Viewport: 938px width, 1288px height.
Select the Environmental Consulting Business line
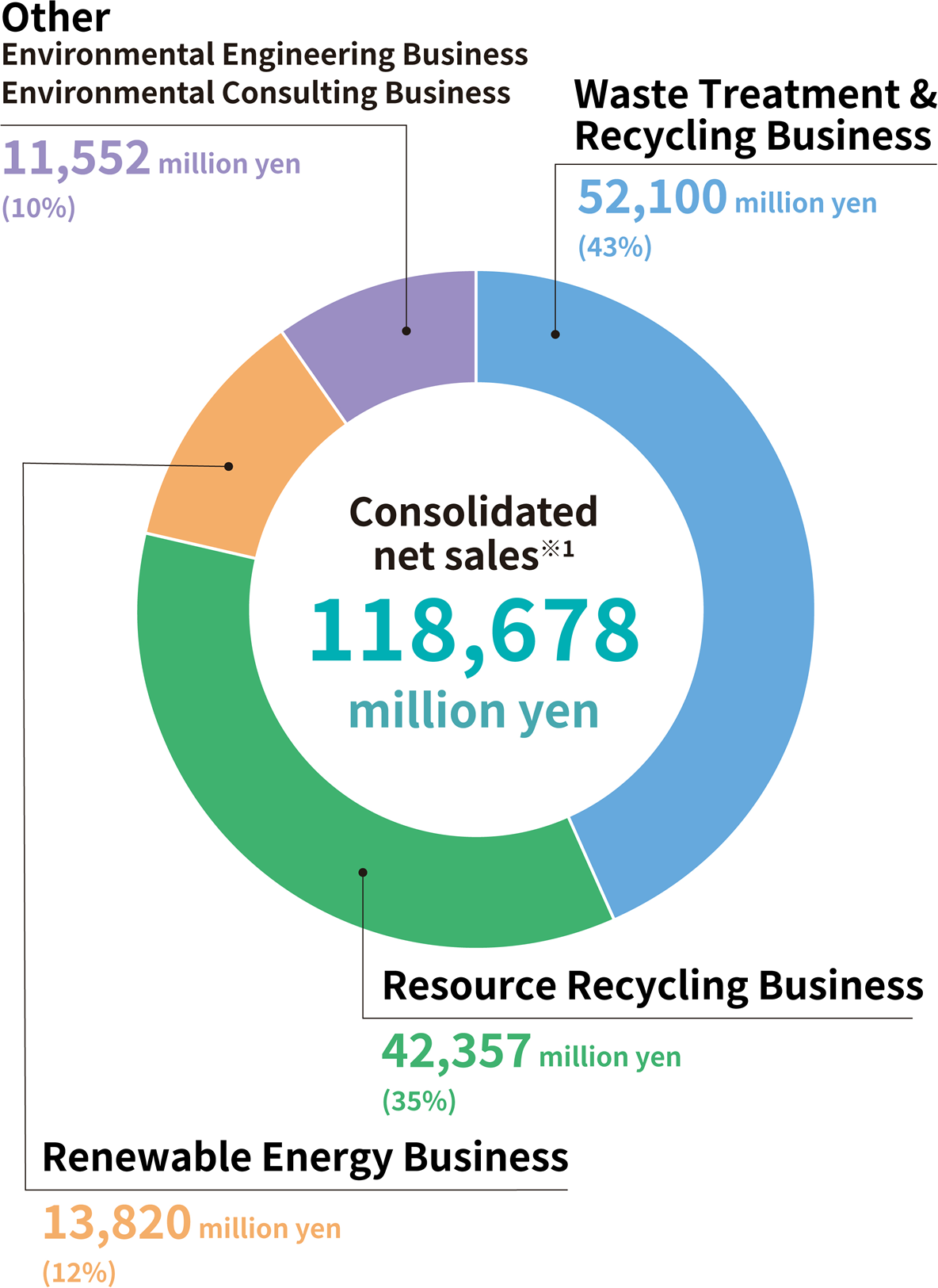[256, 94]
